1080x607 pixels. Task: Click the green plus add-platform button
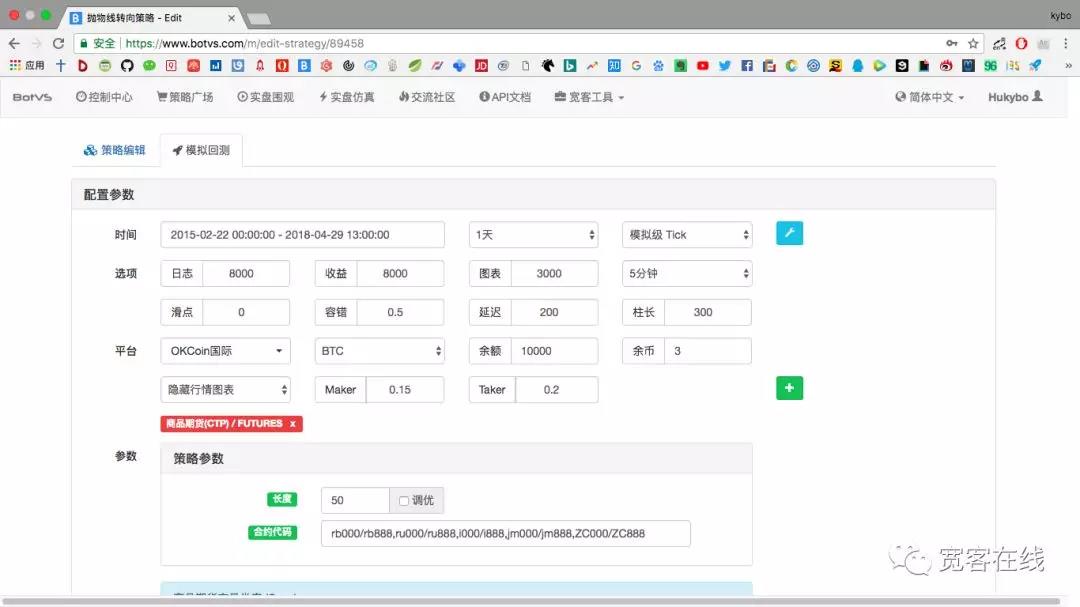(x=789, y=388)
